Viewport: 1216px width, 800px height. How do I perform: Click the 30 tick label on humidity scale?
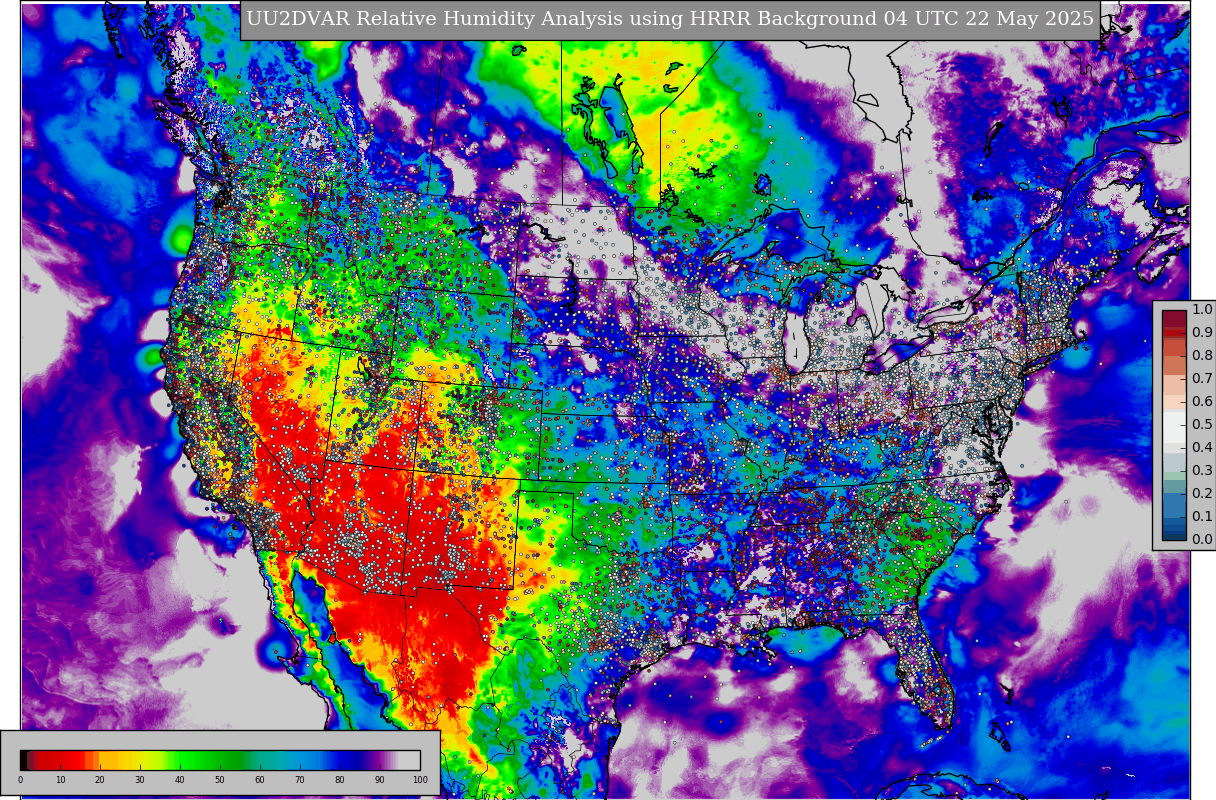(140, 780)
